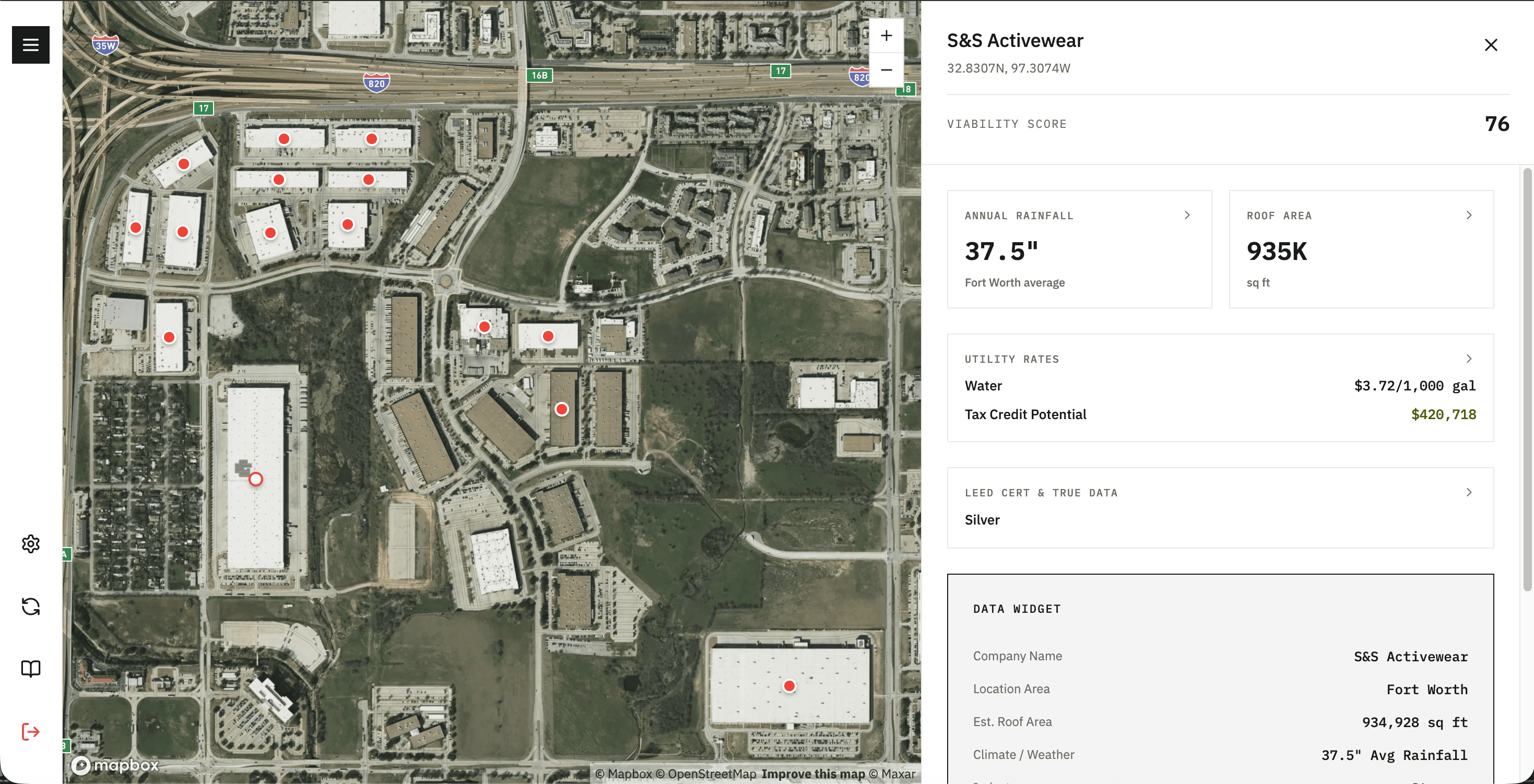Expand the LEED Cert & True Data chevron
Image resolution: width=1534 pixels, height=784 pixels.
1469,492
